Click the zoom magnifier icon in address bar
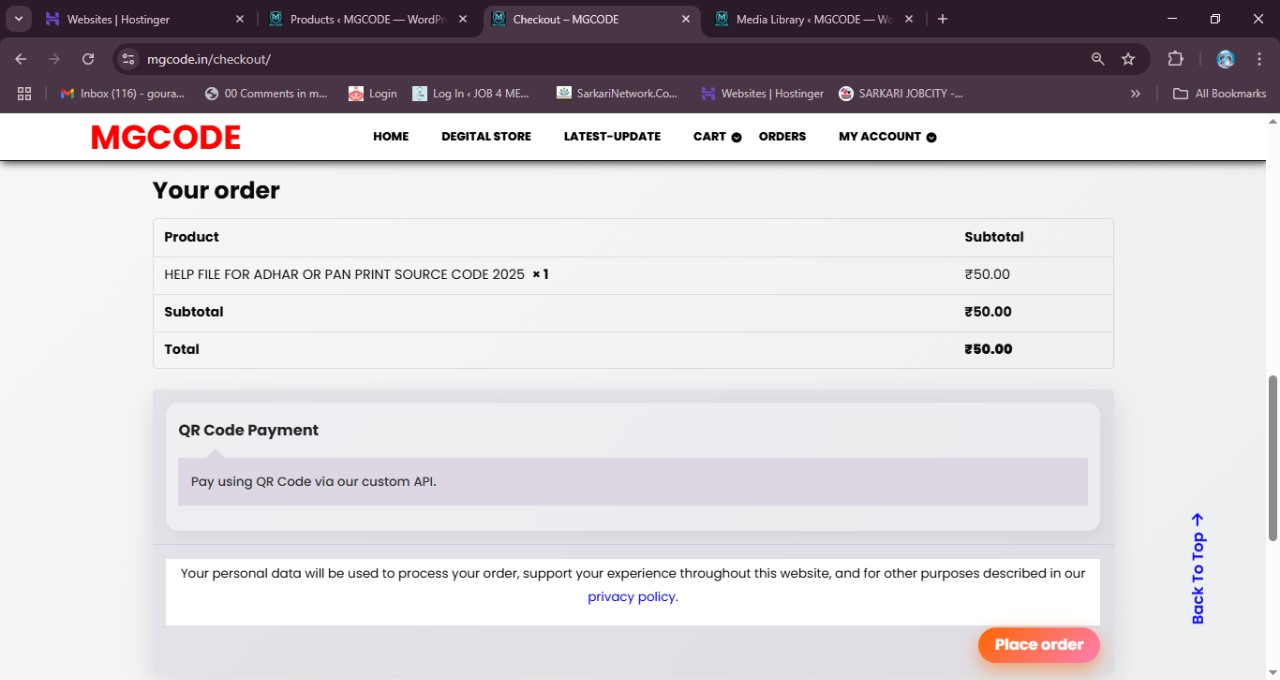The image size is (1280, 680). click(x=1098, y=59)
